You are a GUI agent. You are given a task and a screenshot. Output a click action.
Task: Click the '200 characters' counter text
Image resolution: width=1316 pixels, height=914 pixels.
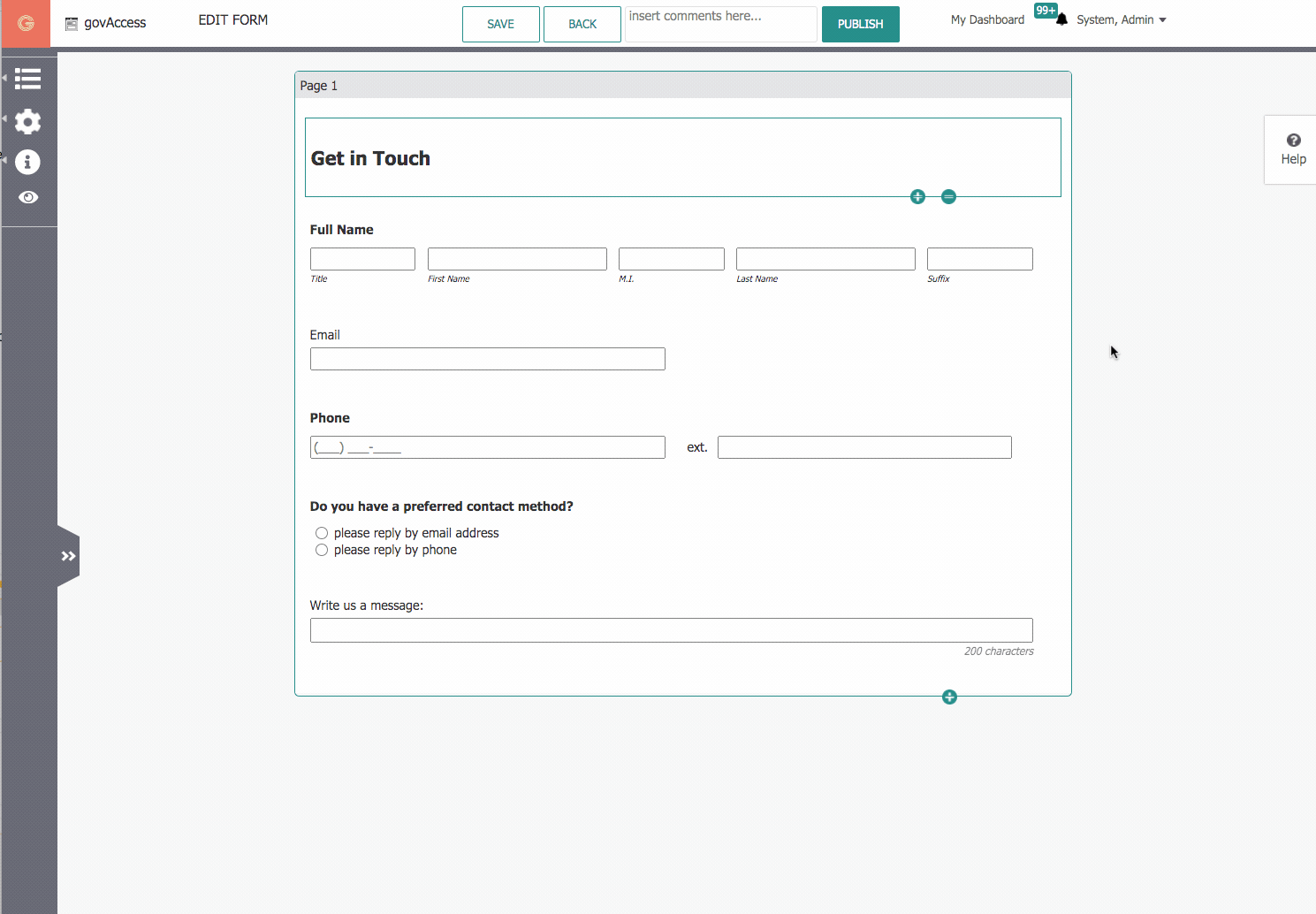[x=999, y=651]
